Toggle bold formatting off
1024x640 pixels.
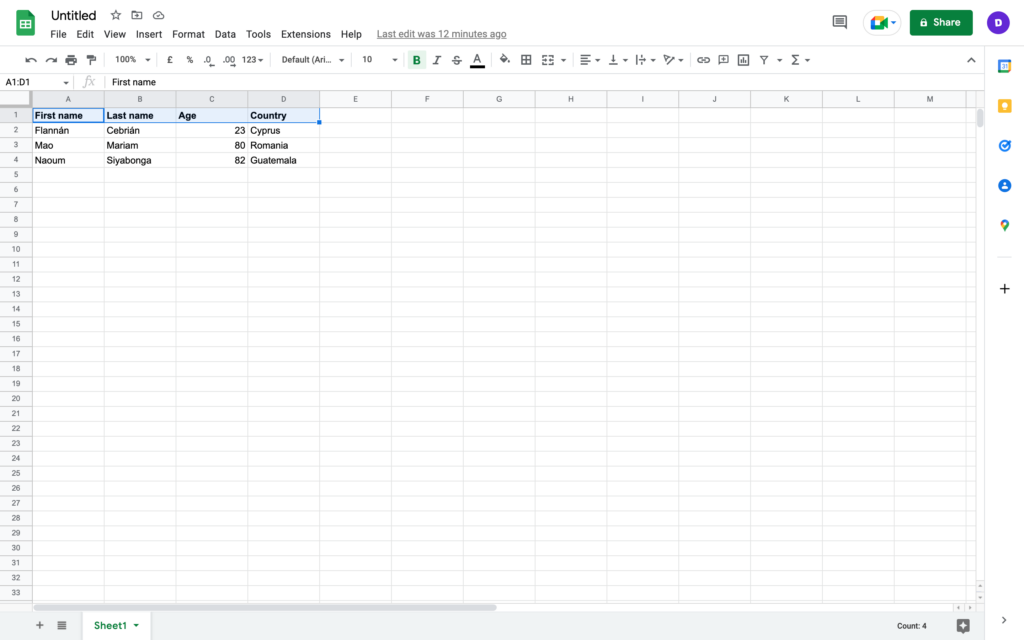click(x=417, y=60)
